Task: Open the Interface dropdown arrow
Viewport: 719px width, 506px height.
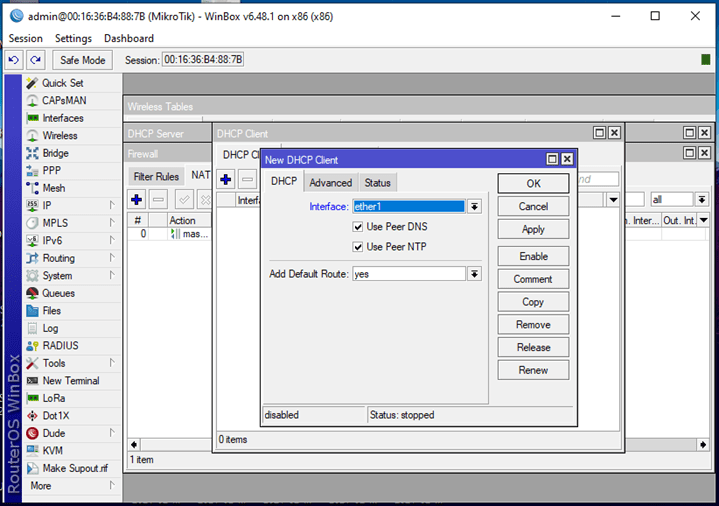Action: 474,206
